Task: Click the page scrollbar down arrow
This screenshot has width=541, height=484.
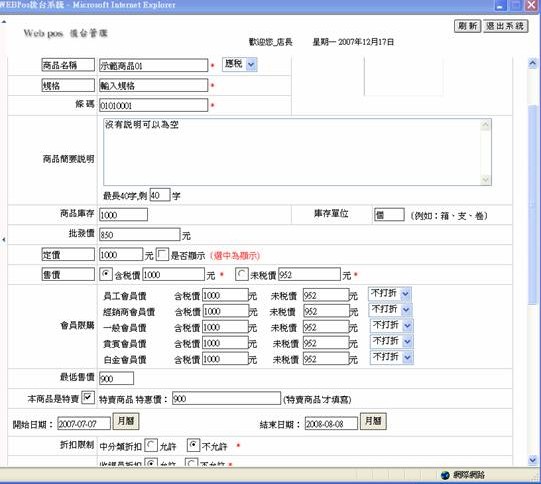Action: click(533, 459)
